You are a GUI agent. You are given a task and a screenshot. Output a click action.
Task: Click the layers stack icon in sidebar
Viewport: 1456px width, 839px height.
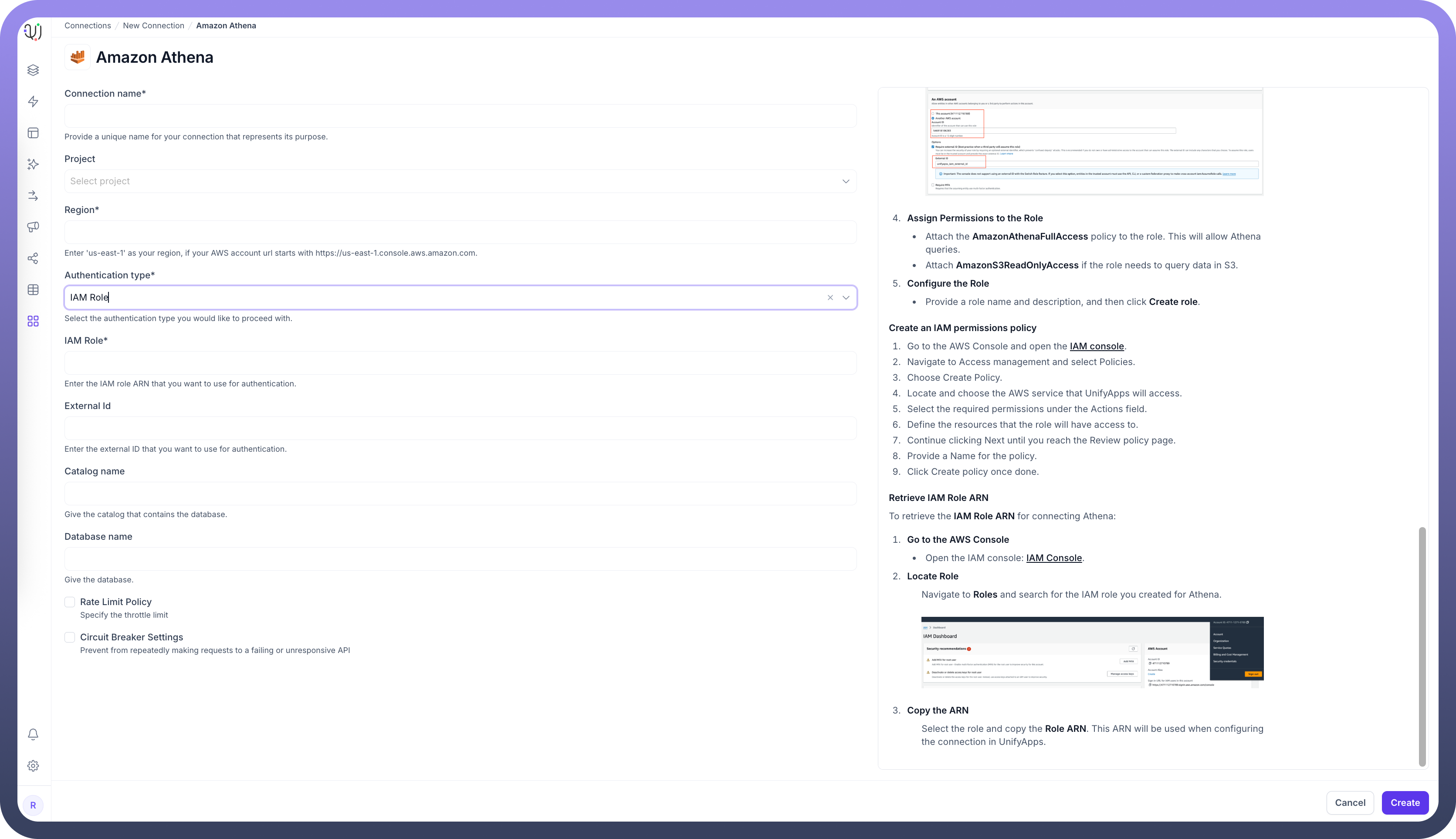(33, 70)
